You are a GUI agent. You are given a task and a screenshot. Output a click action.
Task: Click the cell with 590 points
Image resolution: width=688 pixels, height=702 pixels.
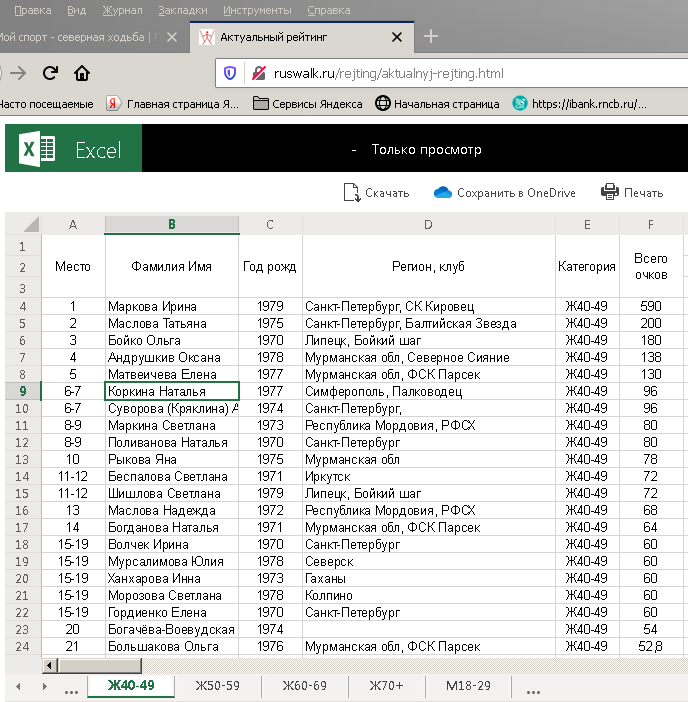[651, 307]
